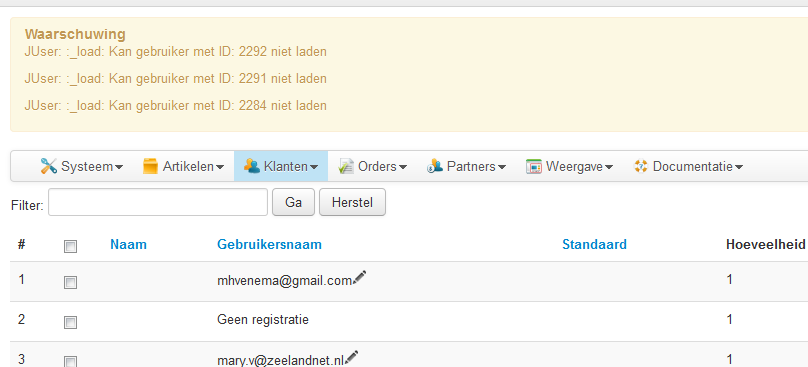
Task: Click the Ga filter button
Action: pyautogui.click(x=293, y=202)
